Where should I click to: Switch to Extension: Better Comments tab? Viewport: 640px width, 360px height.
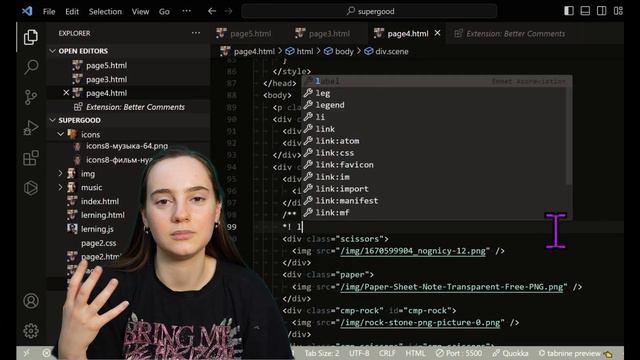tap(510, 33)
